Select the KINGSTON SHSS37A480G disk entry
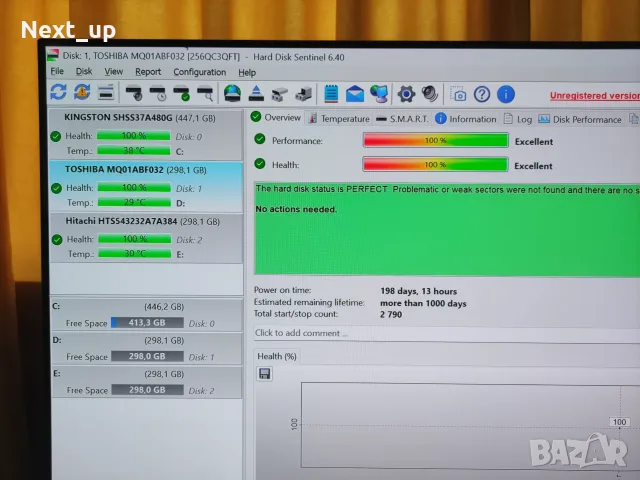 click(146, 134)
